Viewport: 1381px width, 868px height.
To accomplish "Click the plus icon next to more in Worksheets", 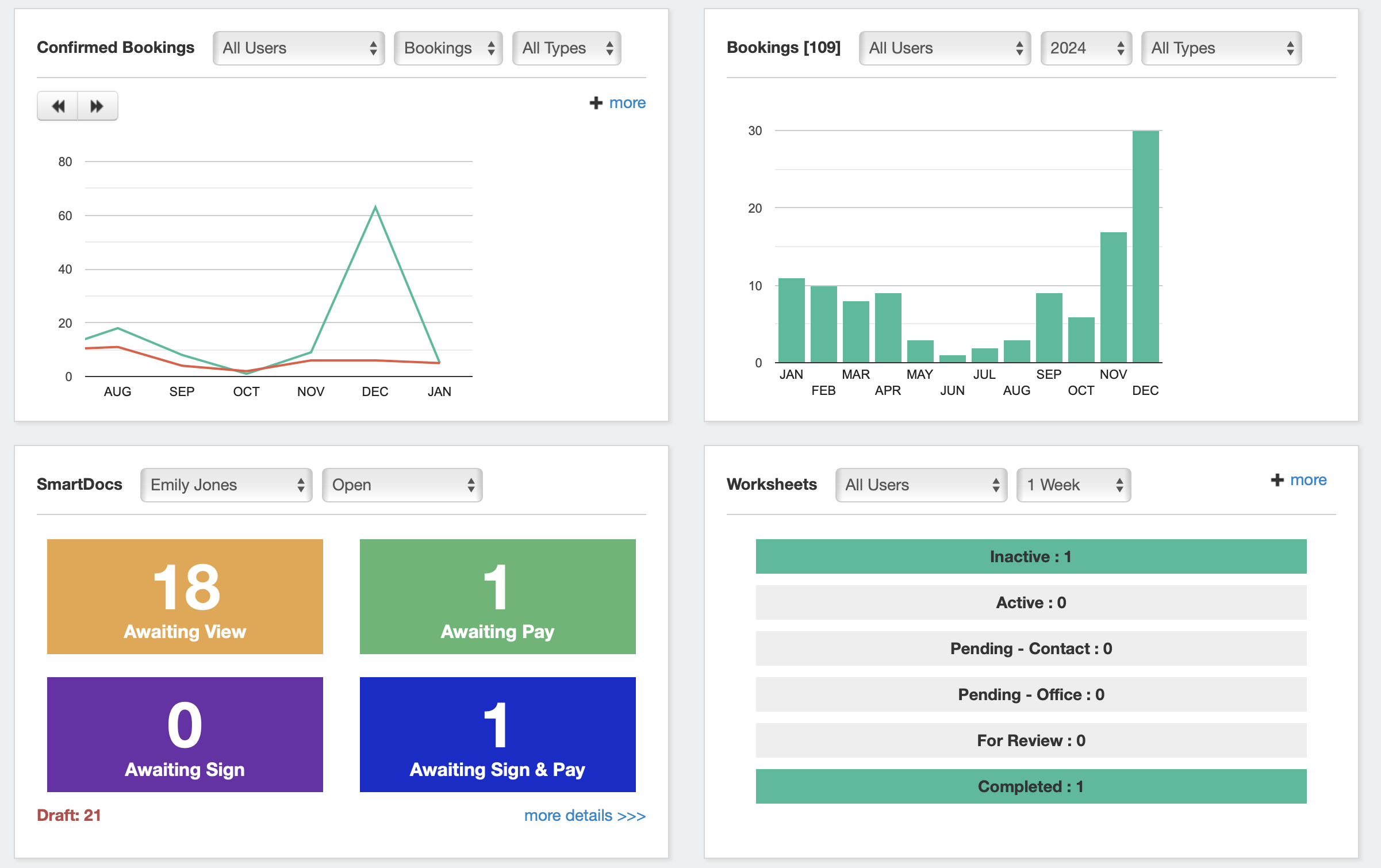I will 1277,479.
